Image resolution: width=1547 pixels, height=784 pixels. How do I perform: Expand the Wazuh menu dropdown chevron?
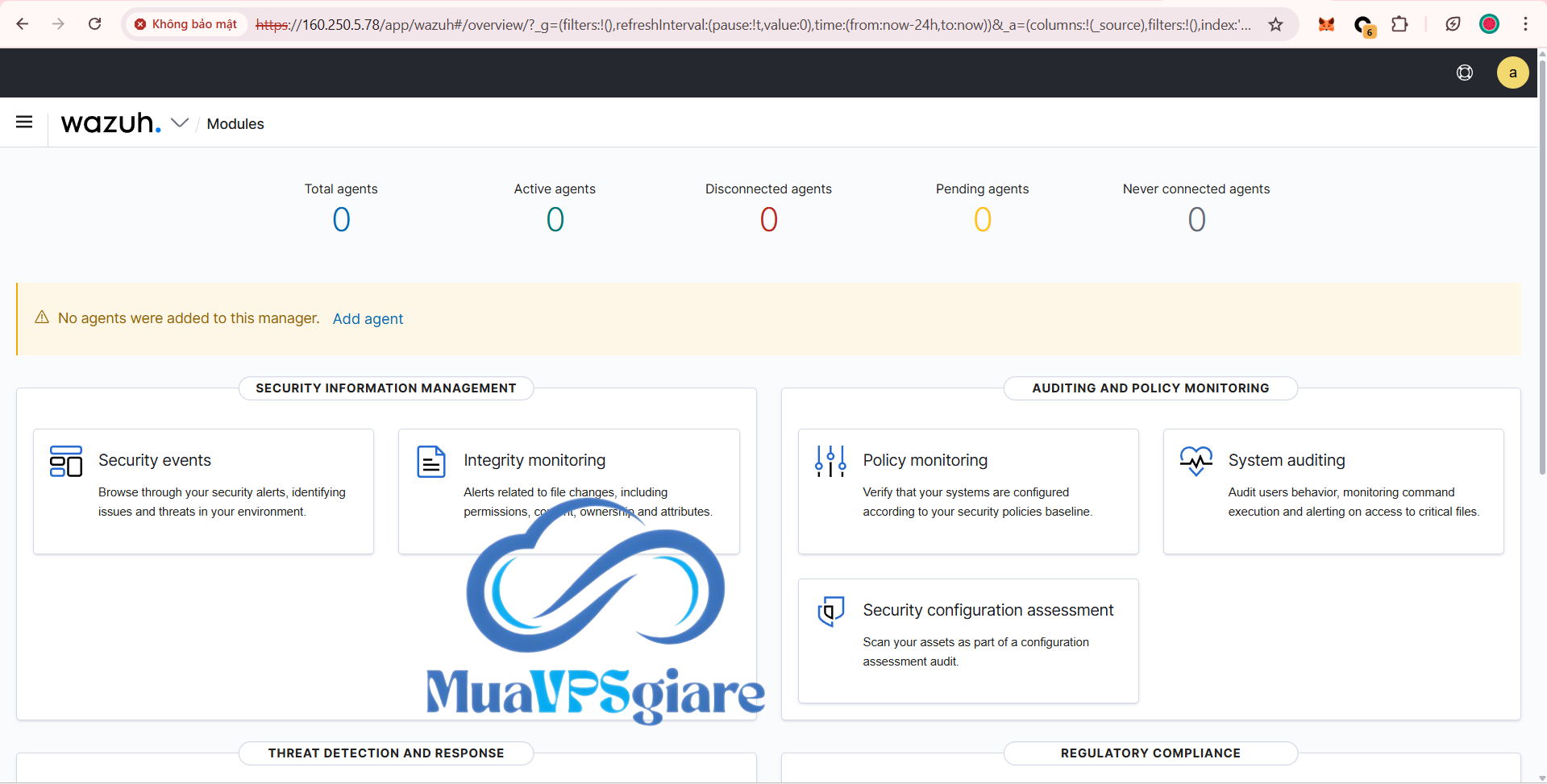(x=180, y=122)
